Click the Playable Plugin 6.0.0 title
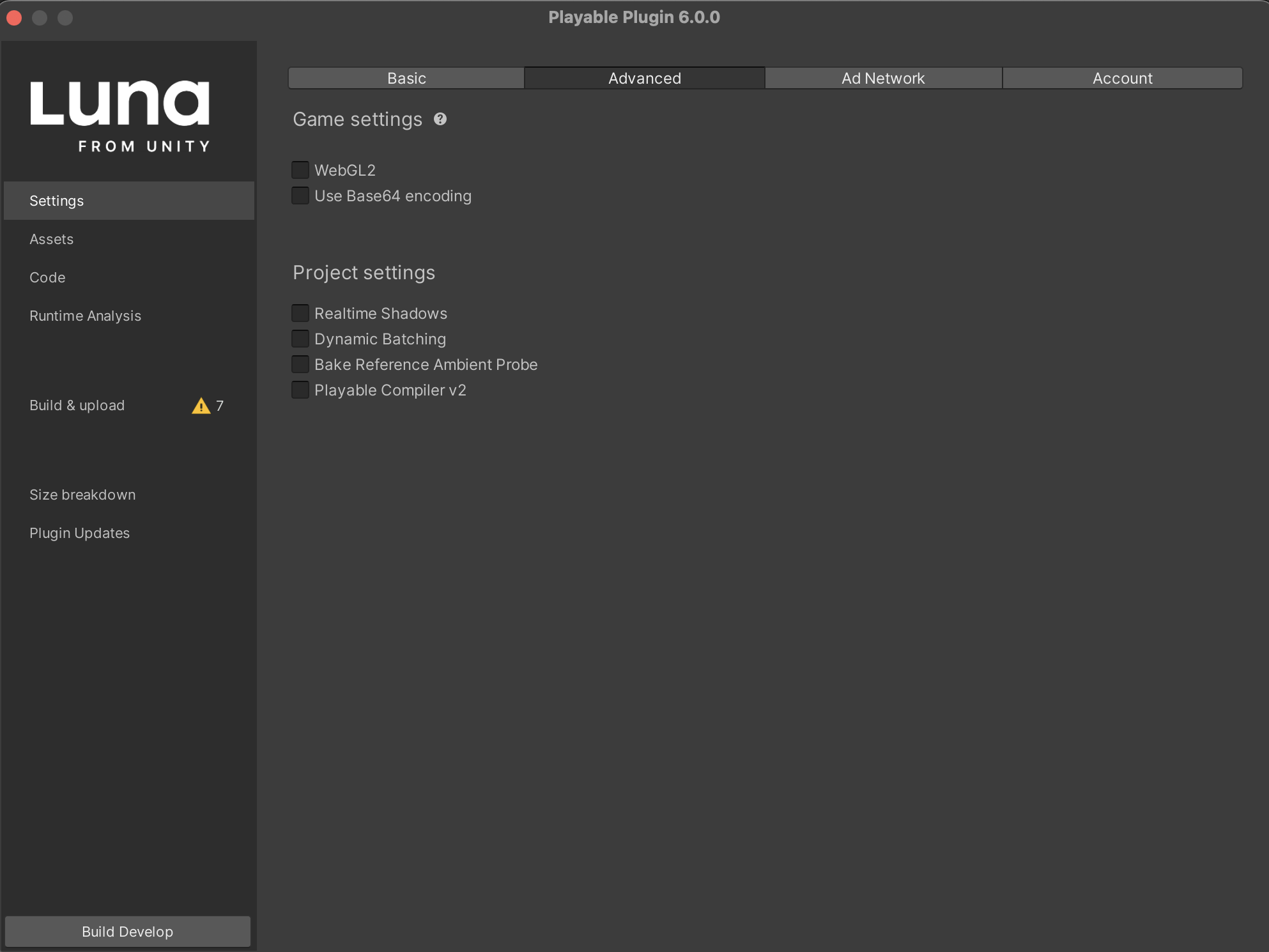Viewport: 1269px width, 952px height. point(634,17)
